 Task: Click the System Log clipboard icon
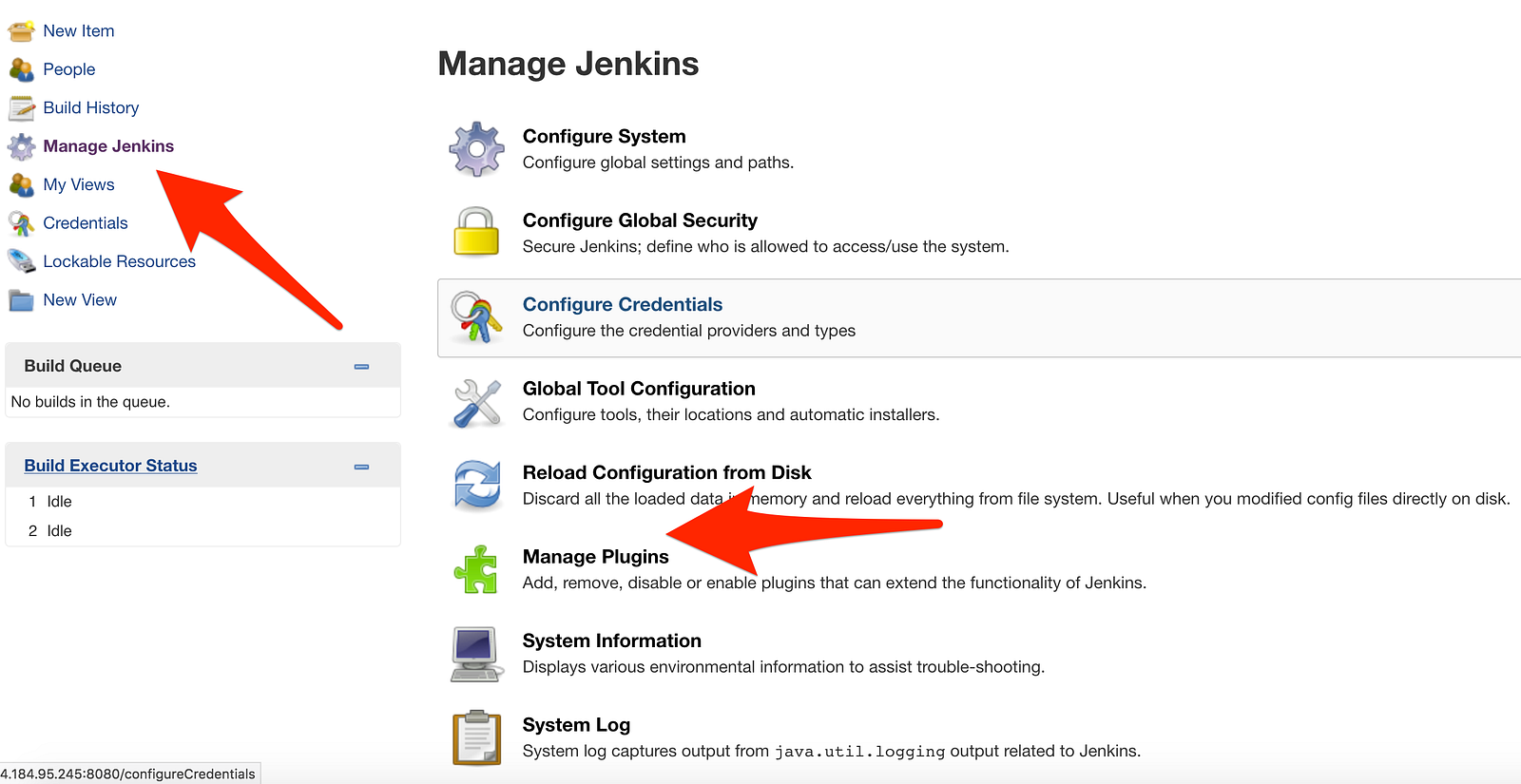coord(476,737)
